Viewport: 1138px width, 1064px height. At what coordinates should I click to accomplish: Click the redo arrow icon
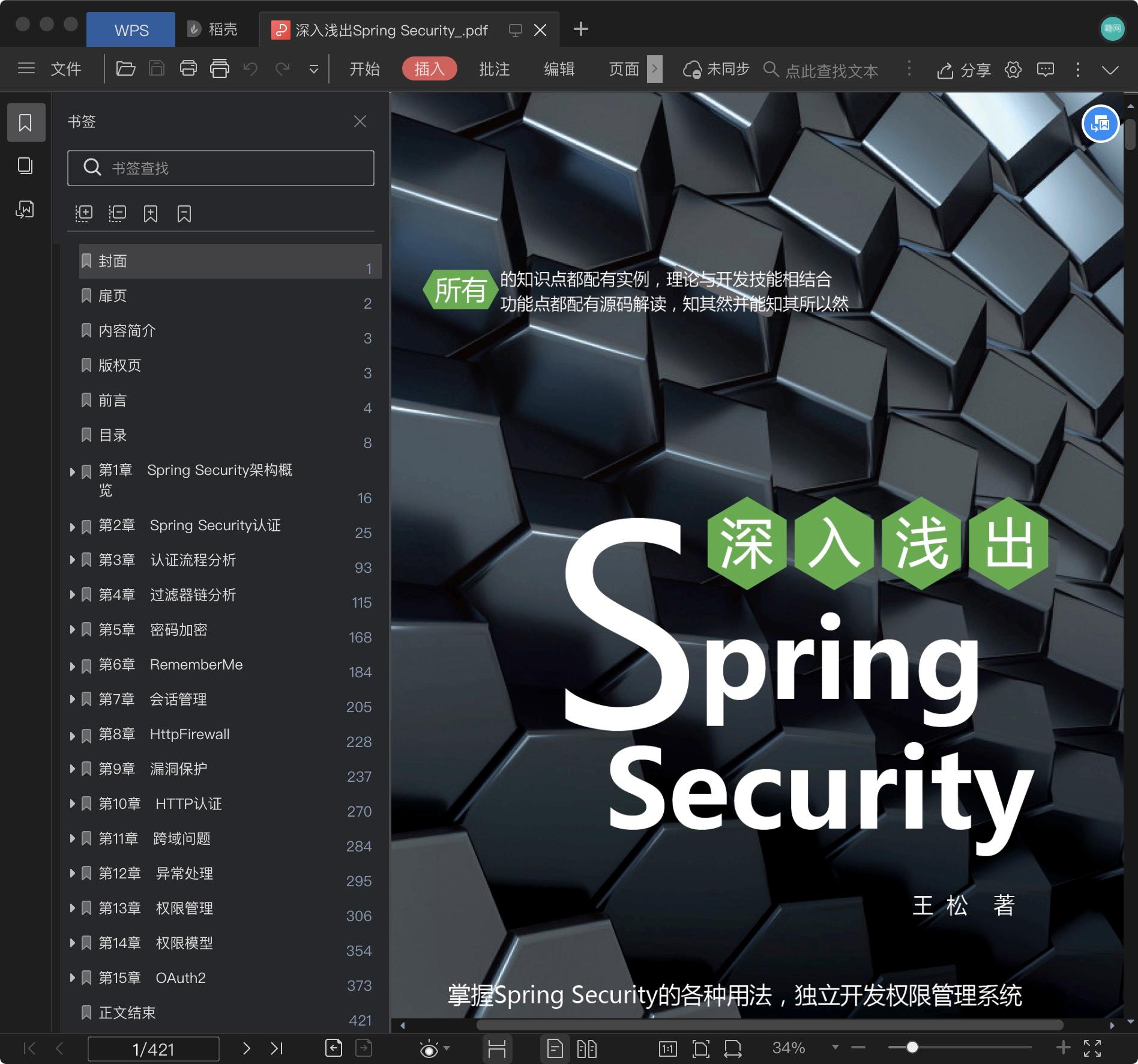pyautogui.click(x=282, y=69)
